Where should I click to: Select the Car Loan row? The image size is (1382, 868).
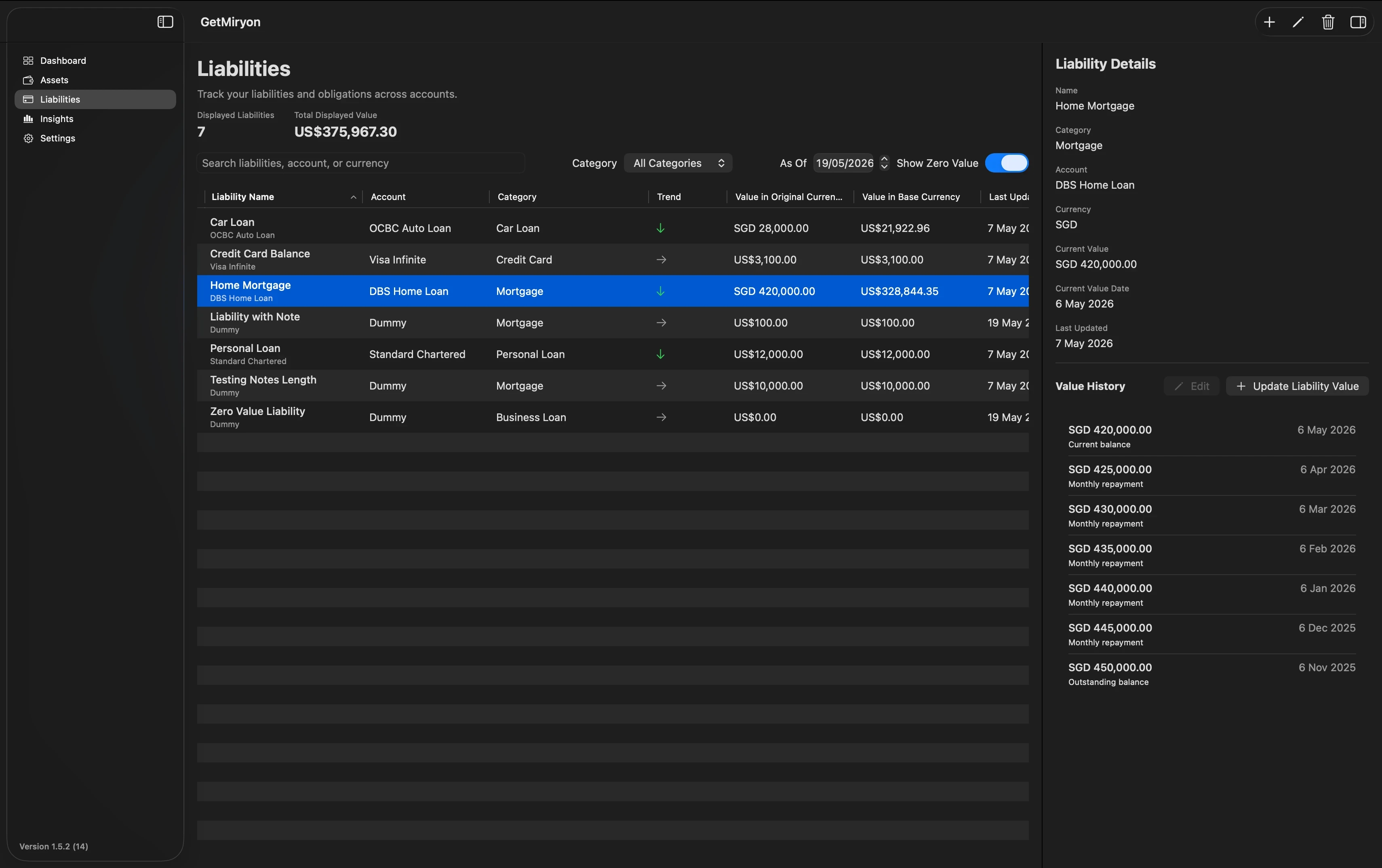(x=613, y=228)
